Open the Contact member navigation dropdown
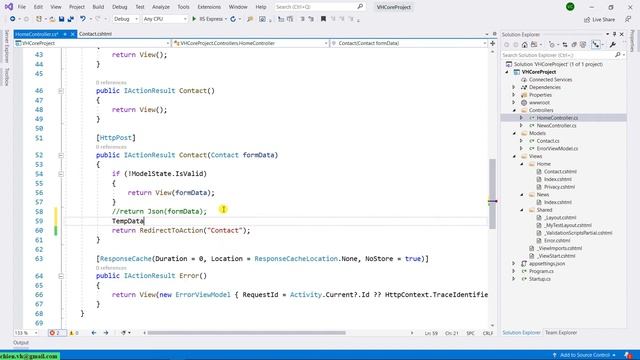 pyautogui.click(x=409, y=43)
